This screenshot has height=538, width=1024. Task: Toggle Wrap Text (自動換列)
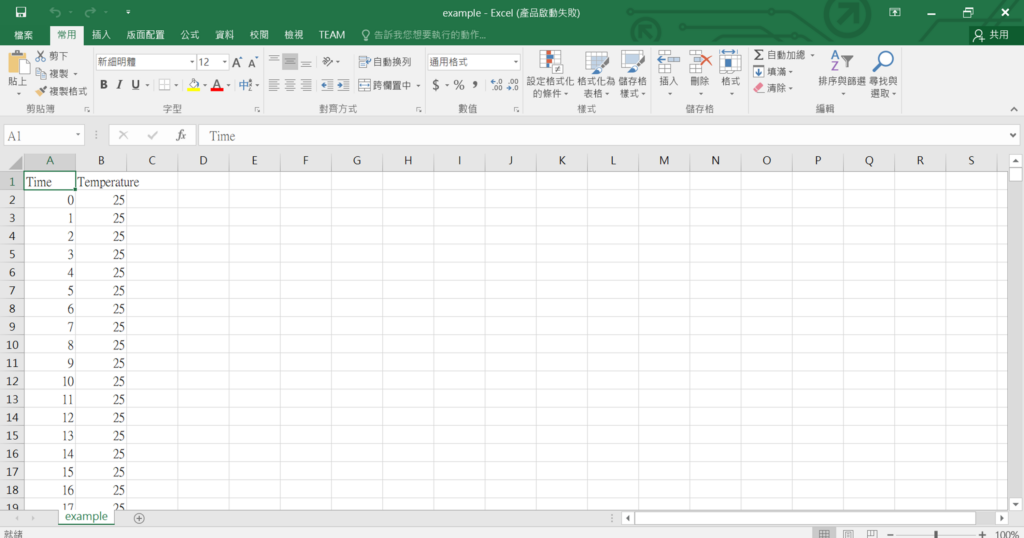[x=385, y=62]
